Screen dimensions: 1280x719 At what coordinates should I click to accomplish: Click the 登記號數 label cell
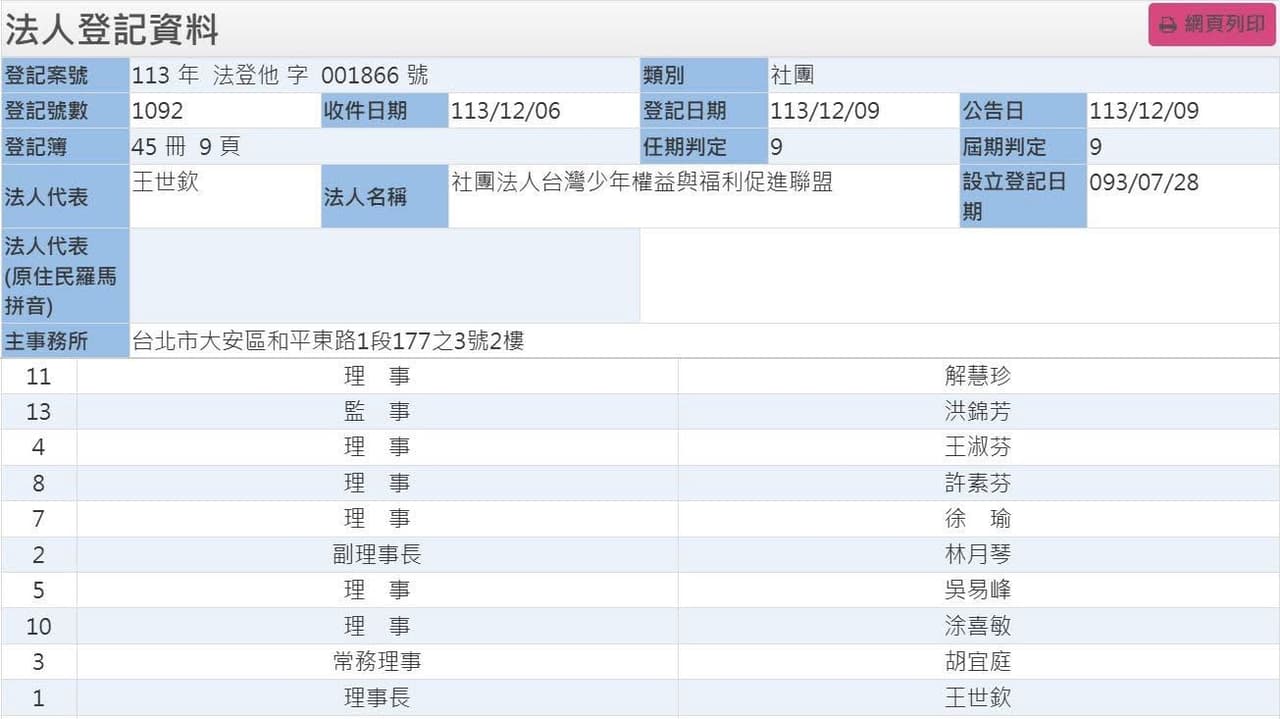coord(65,111)
